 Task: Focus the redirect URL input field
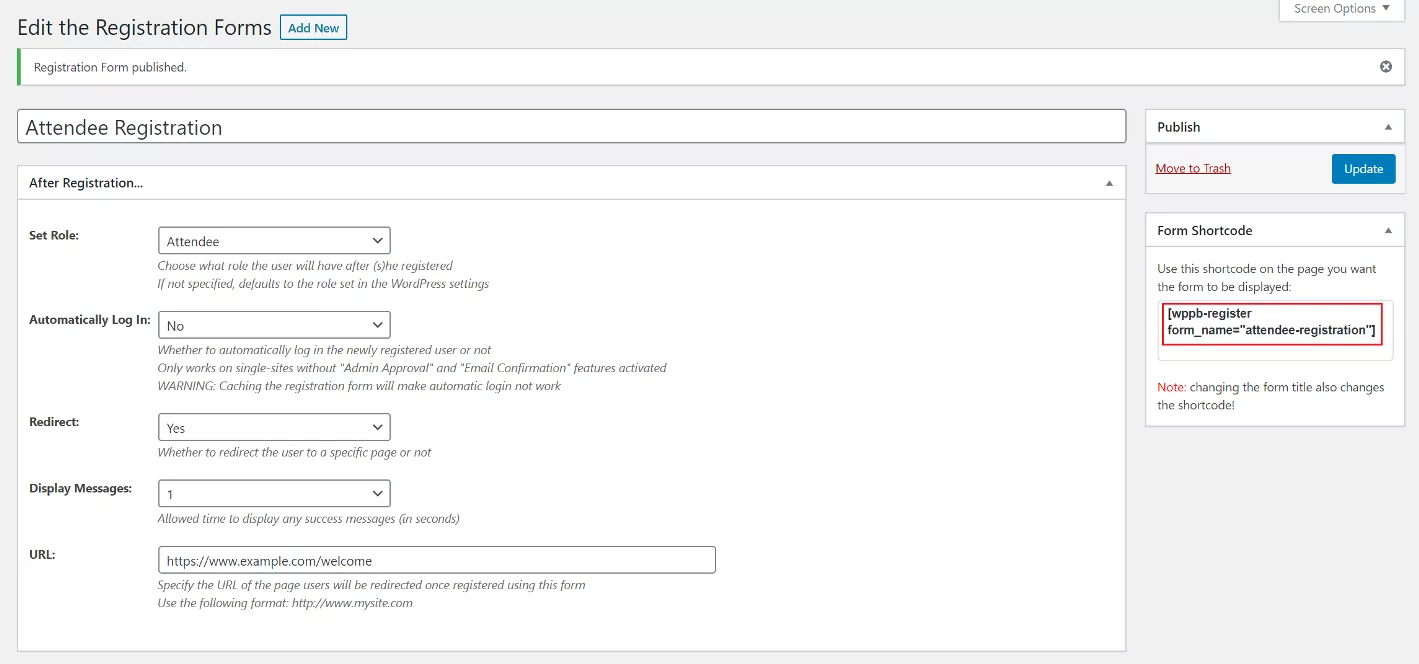(x=437, y=560)
